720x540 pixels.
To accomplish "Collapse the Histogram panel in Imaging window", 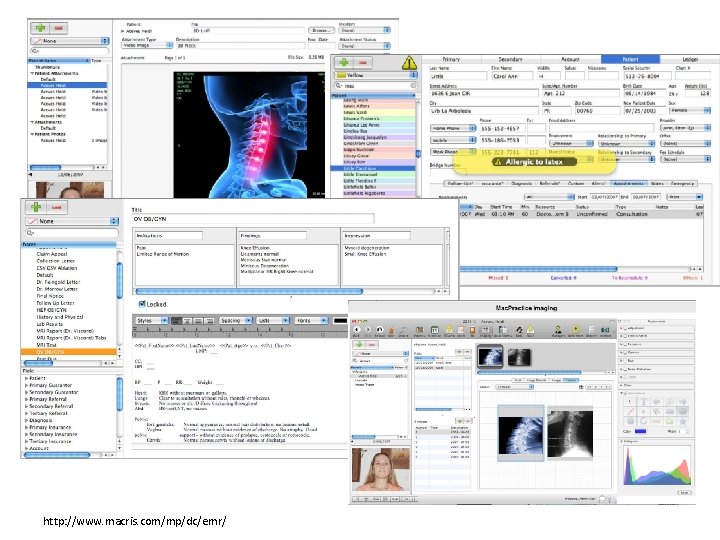I will pyautogui.click(x=622, y=441).
